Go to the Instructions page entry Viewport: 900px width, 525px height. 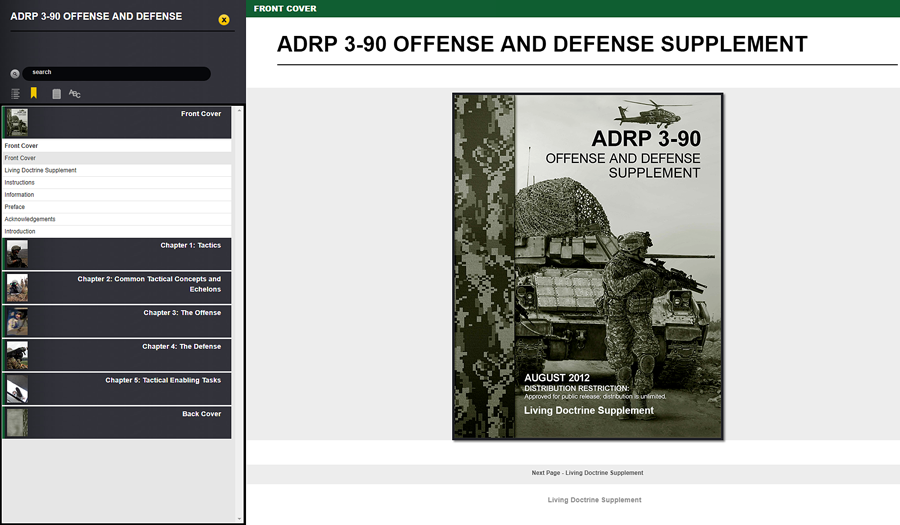click(20, 183)
